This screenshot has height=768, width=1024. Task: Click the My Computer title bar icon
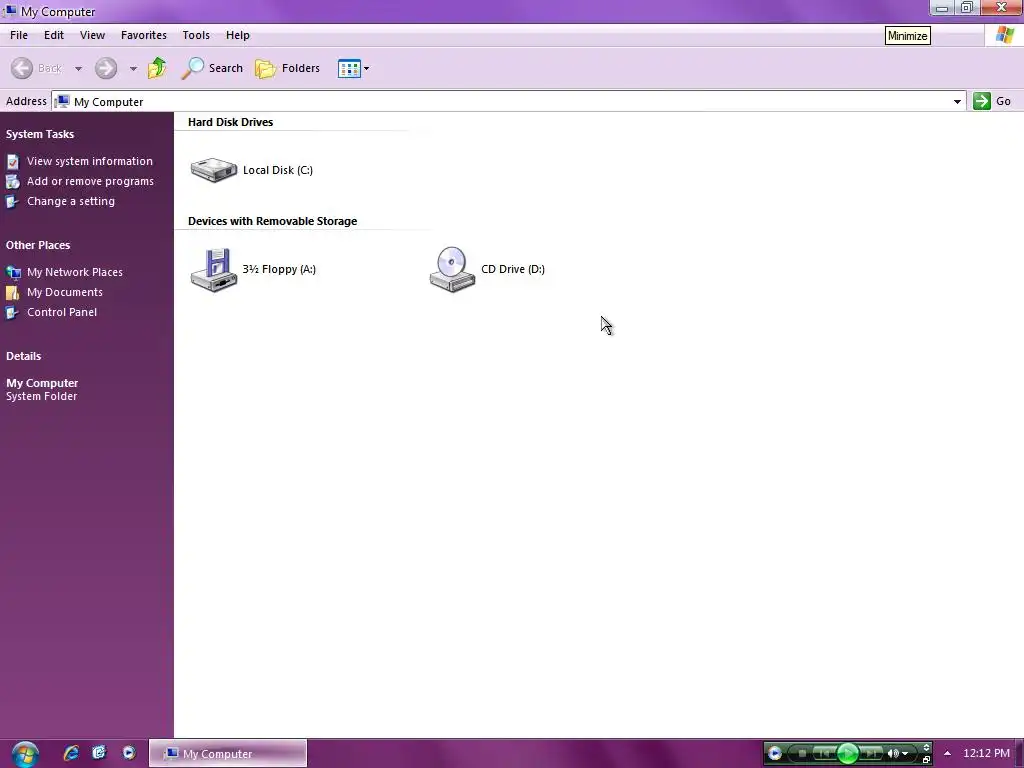pos(10,11)
